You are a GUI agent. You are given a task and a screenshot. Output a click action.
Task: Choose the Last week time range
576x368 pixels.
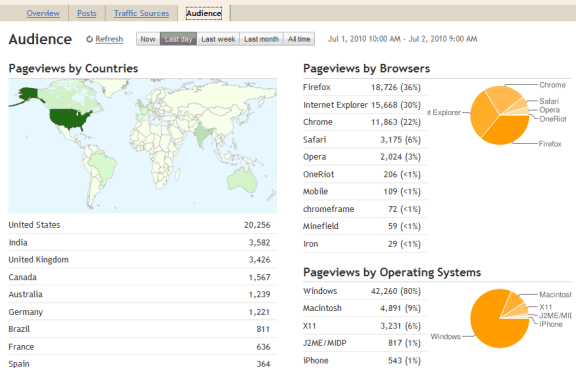[218, 39]
